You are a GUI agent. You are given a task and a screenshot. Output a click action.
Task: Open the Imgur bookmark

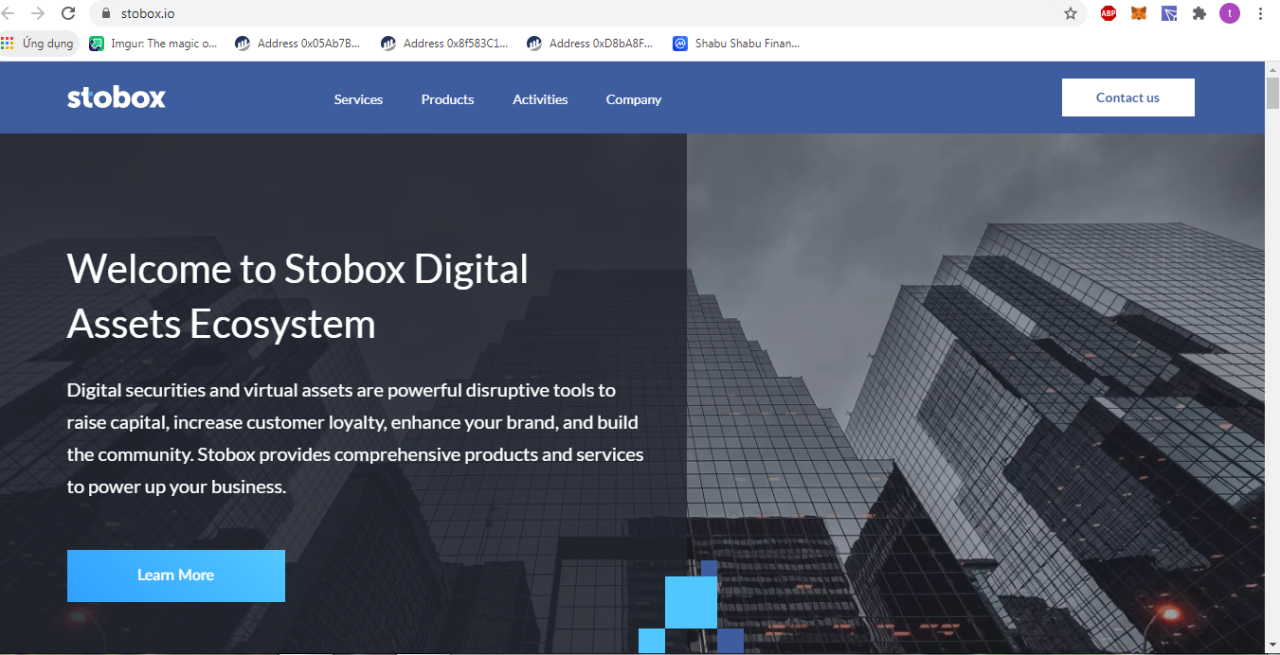point(153,43)
